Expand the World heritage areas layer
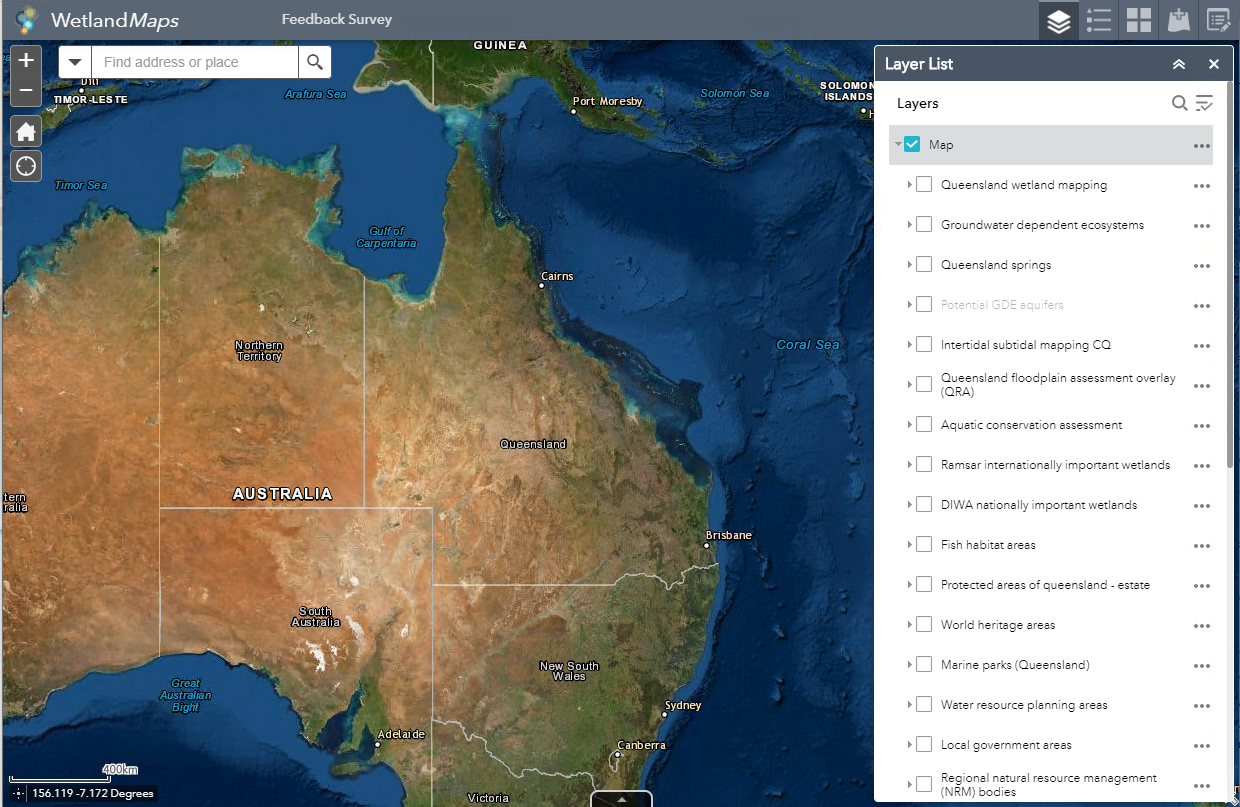Screen dimensions: 1240x807 coord(909,625)
